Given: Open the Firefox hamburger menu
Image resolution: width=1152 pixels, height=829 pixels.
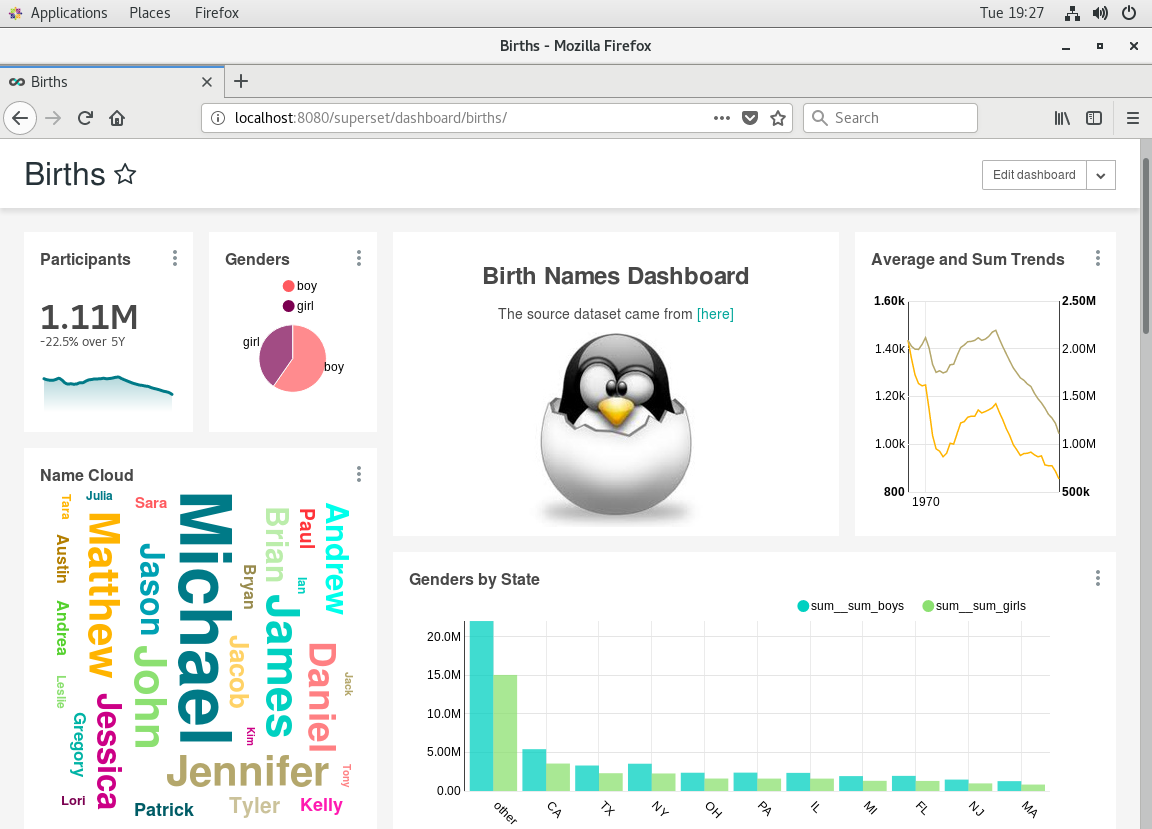Looking at the screenshot, I should (x=1133, y=118).
